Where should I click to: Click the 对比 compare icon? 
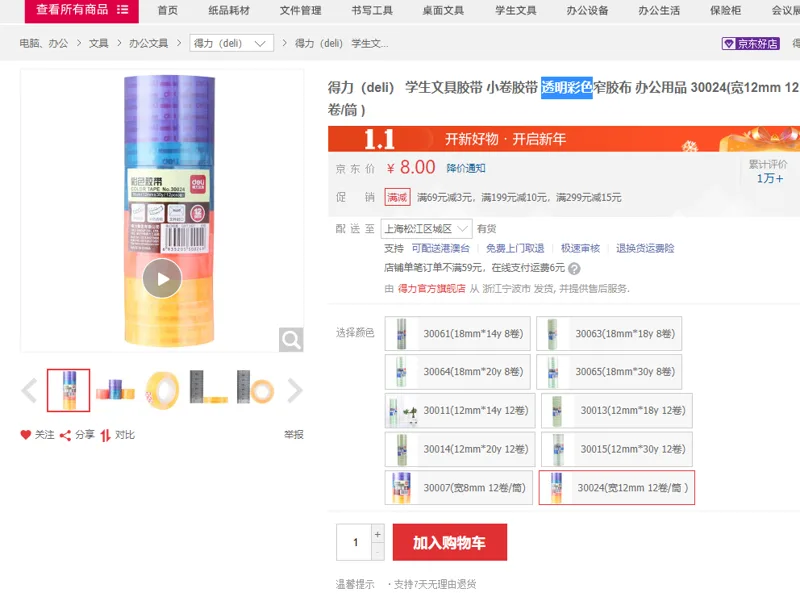(105, 435)
